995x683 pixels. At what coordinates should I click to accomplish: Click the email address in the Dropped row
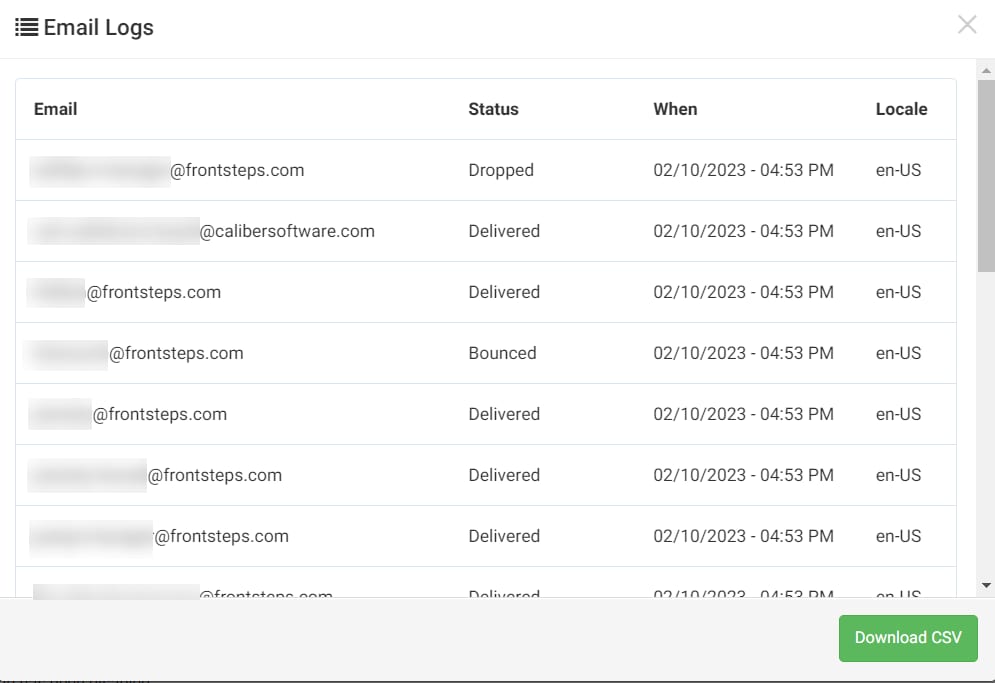(167, 170)
